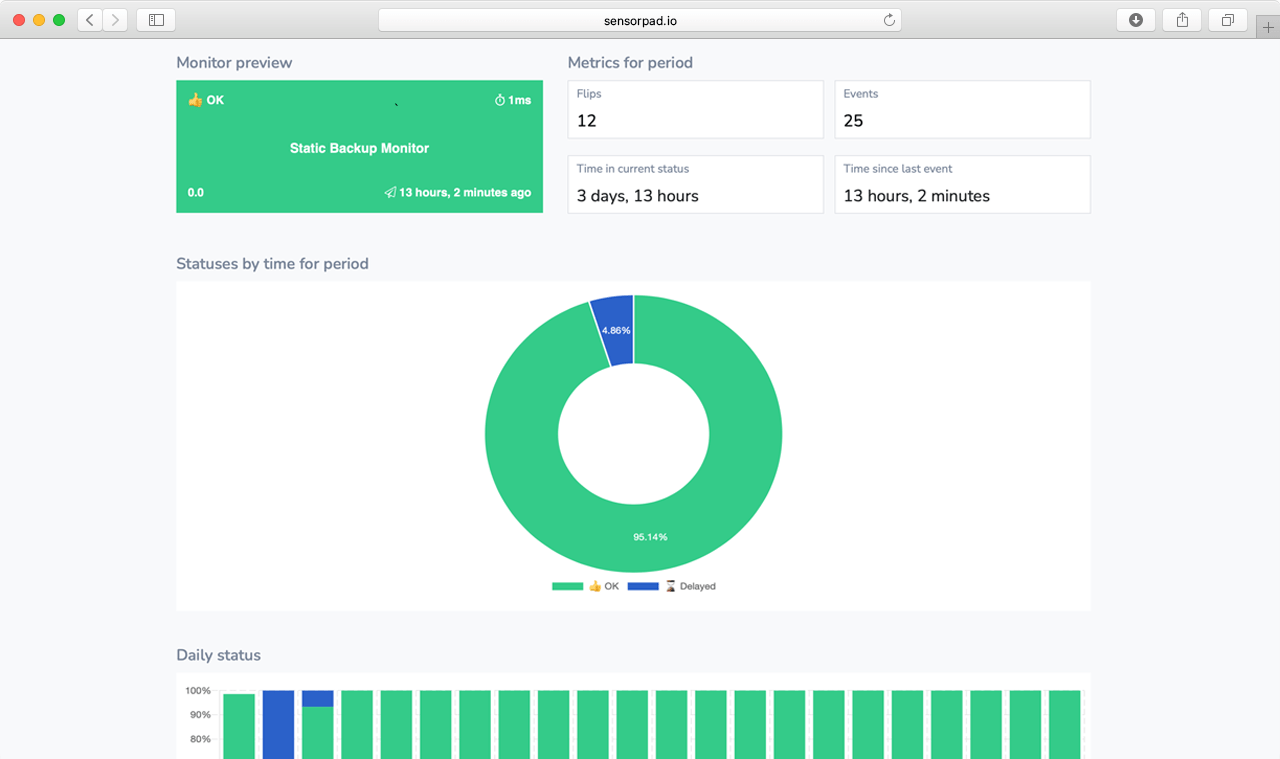Click the 1ms stopwatch icon
1280x759 pixels.
500,100
